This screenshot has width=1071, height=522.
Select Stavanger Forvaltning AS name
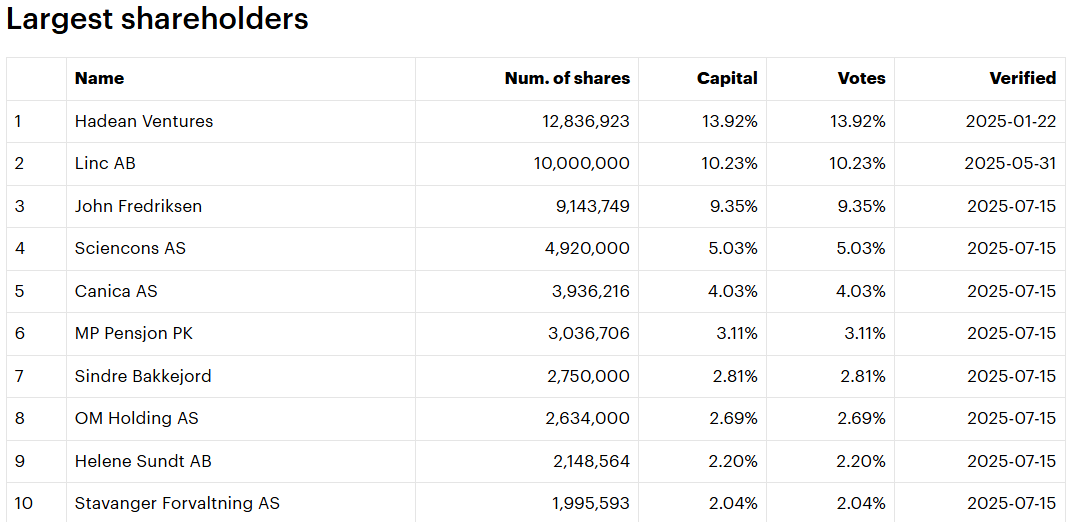point(178,504)
